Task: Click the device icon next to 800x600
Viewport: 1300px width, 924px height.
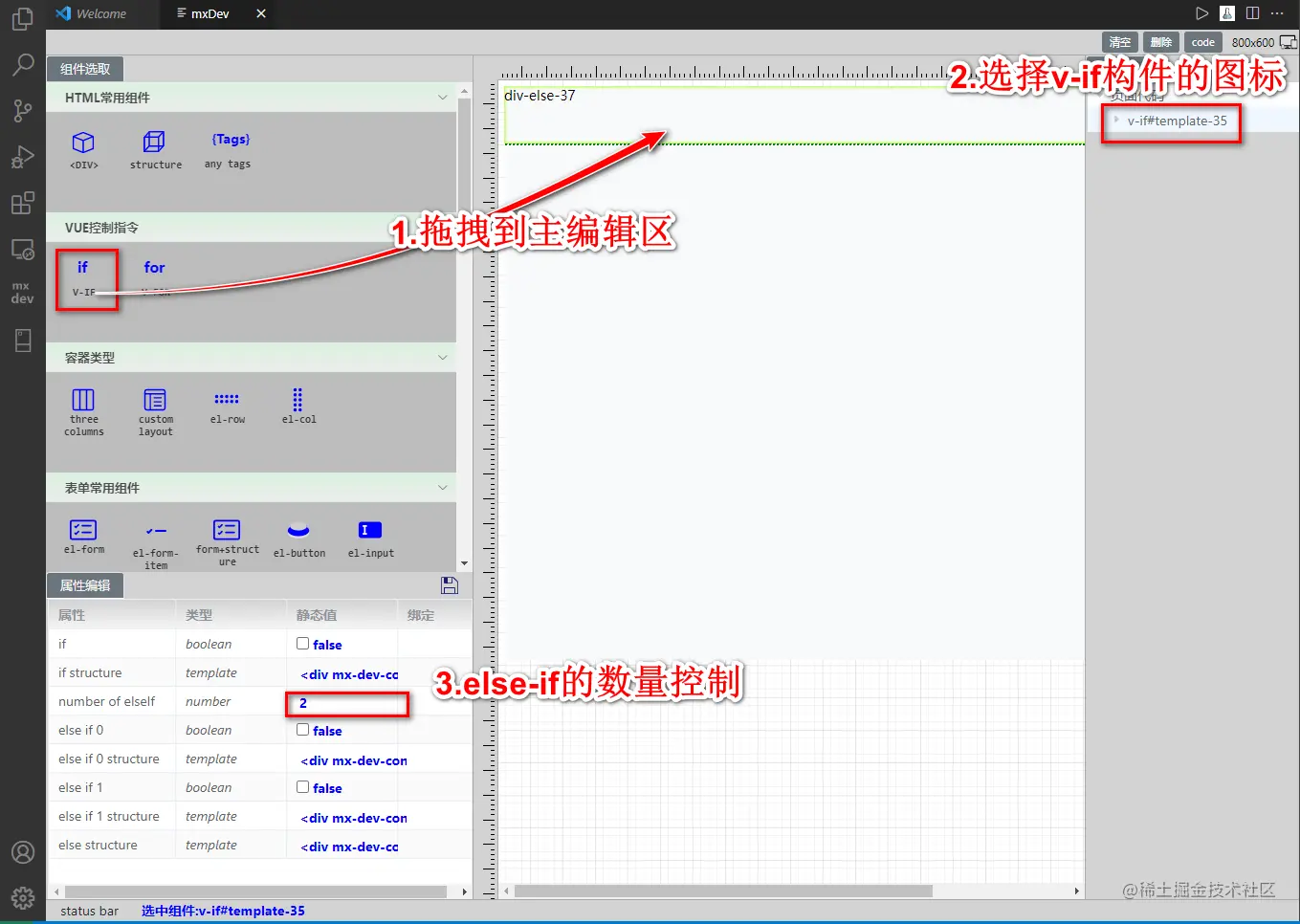Action: pos(1289,42)
